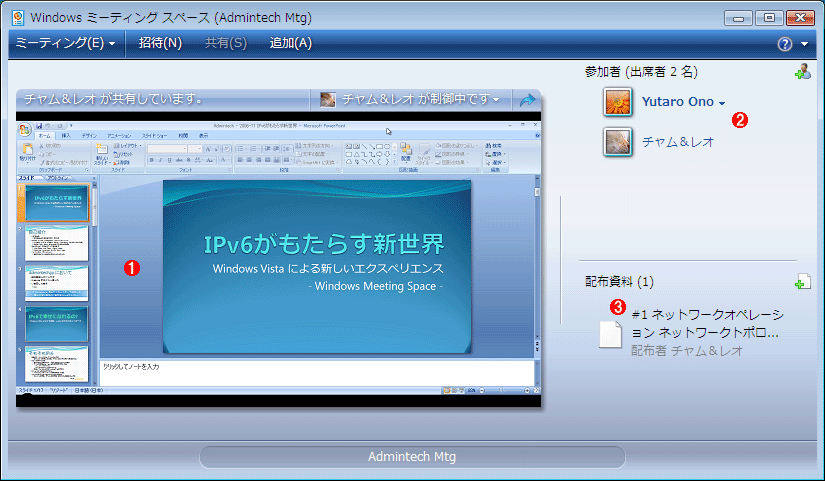Click the handout document file icon
Screen dimensions: 825x481
point(611,334)
